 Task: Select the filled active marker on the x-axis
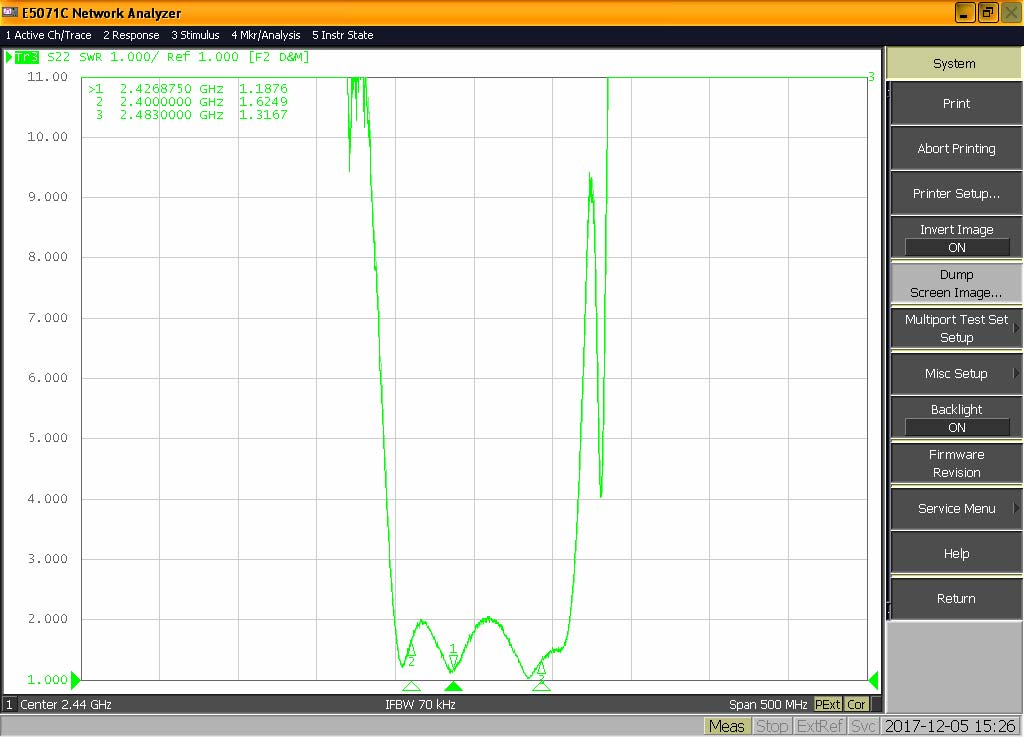click(453, 686)
